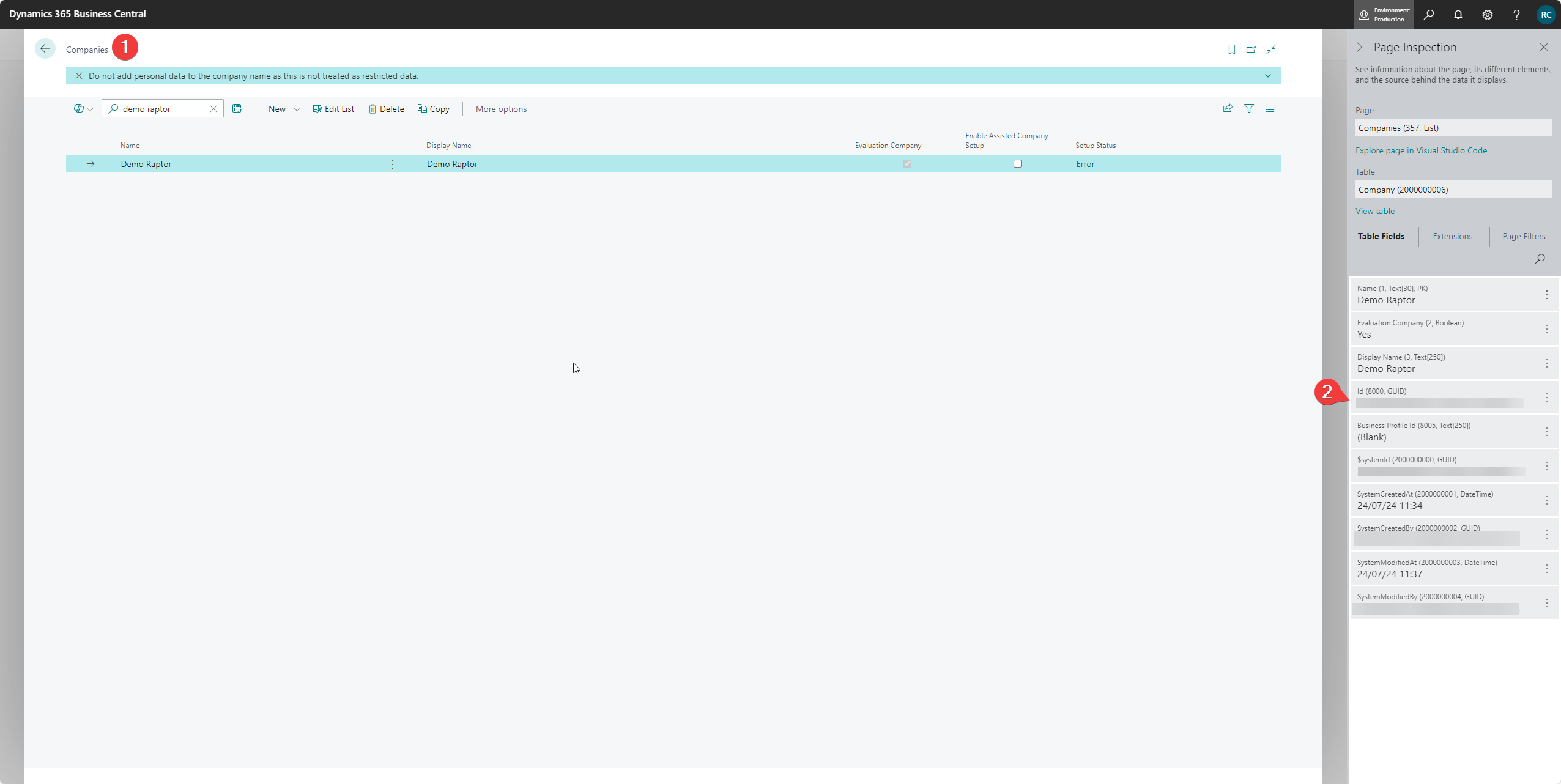Clear the demo raptor search box
Image resolution: width=1561 pixels, height=784 pixels.
[213, 109]
